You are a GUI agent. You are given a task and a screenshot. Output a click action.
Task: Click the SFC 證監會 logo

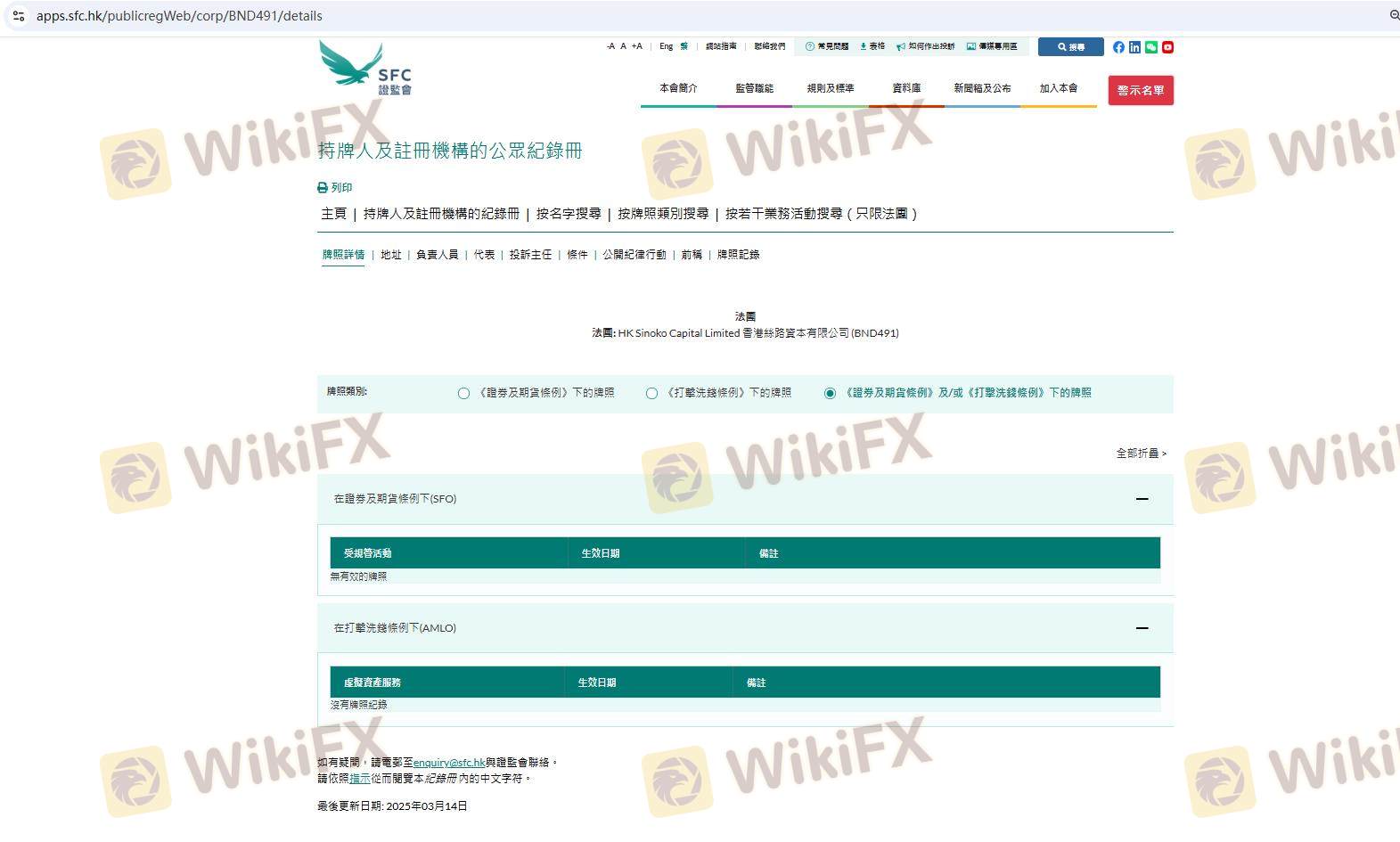[365, 68]
